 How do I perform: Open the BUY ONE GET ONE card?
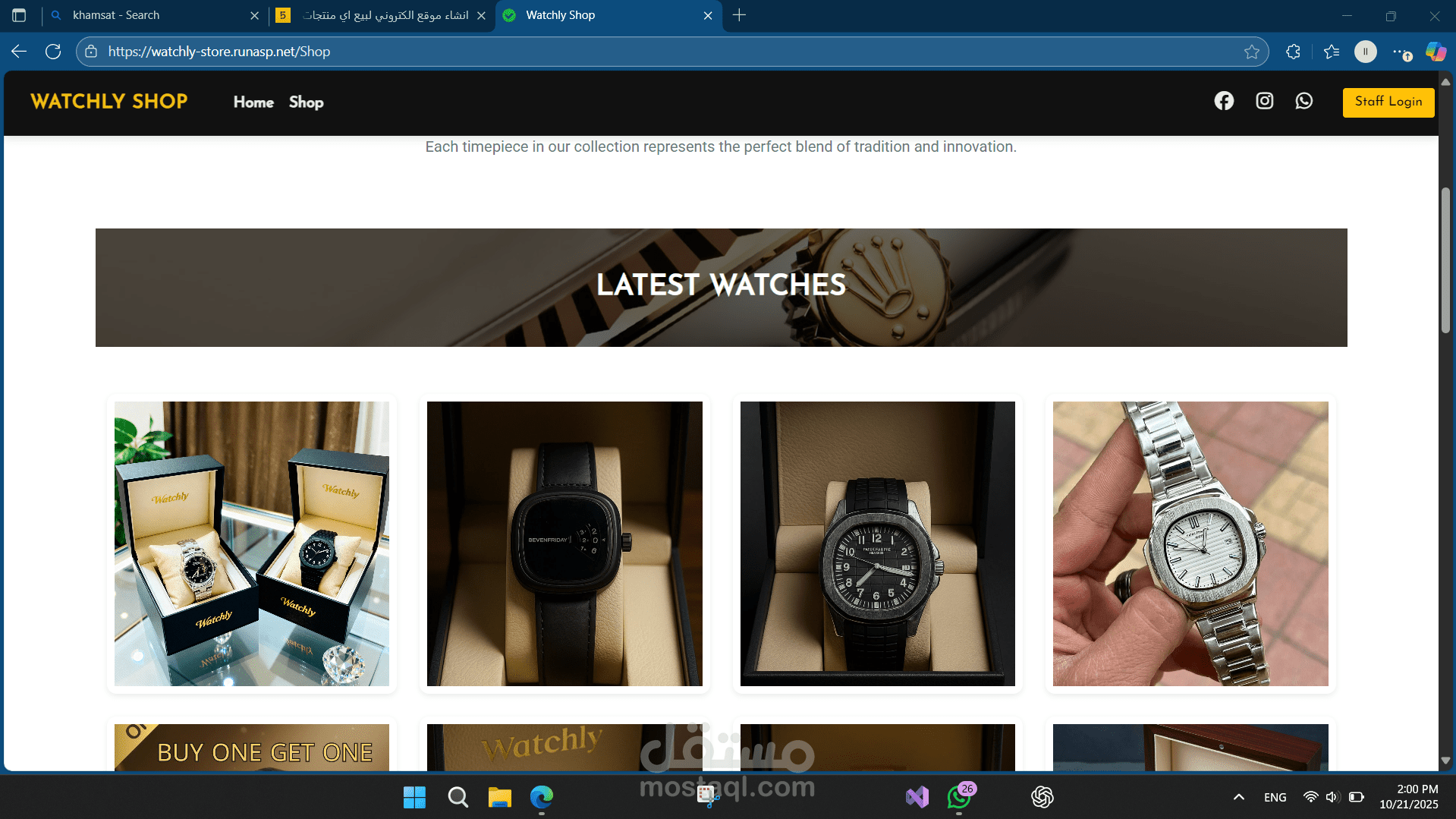252,748
